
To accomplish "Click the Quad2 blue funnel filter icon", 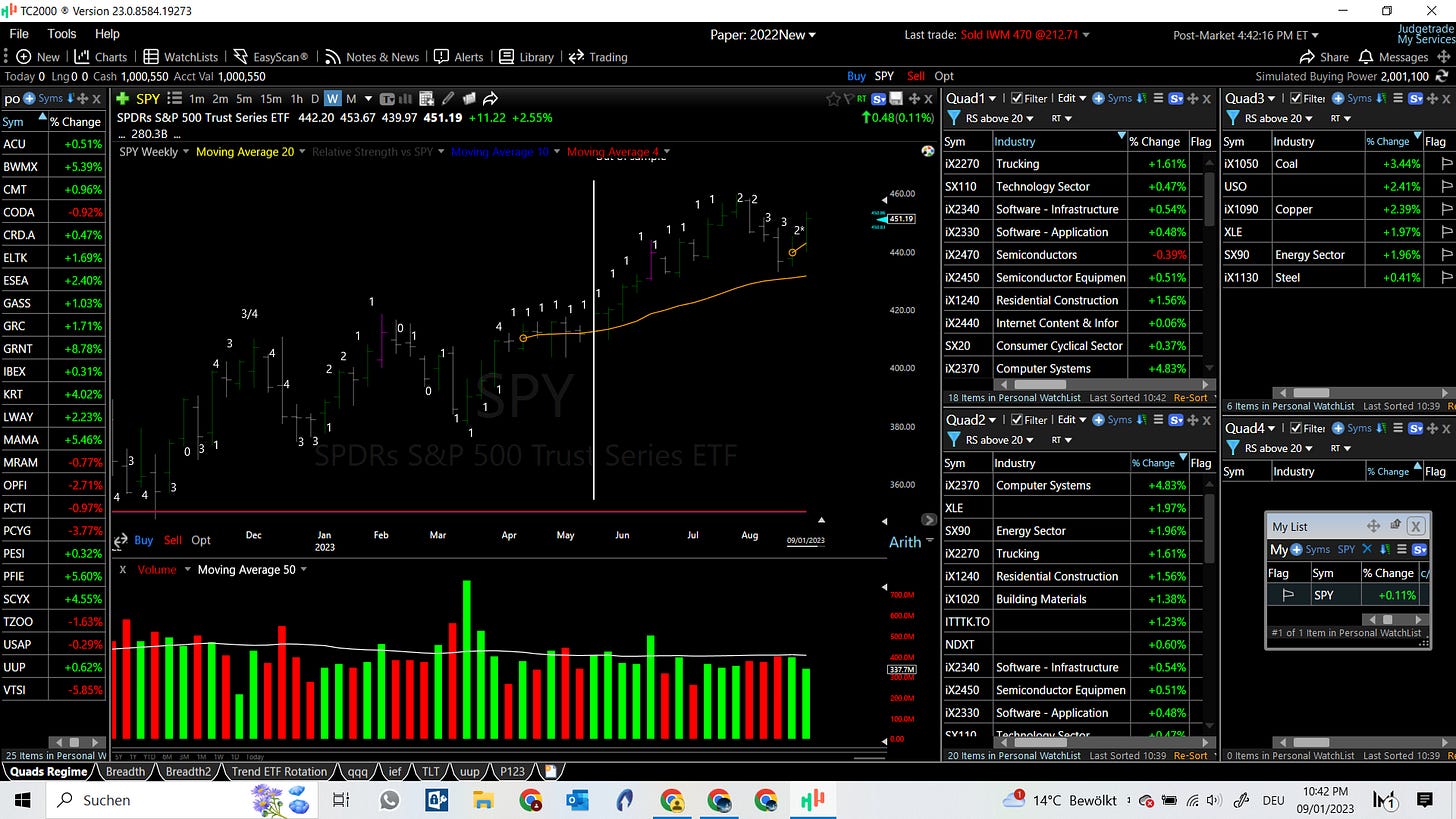I will click(953, 440).
